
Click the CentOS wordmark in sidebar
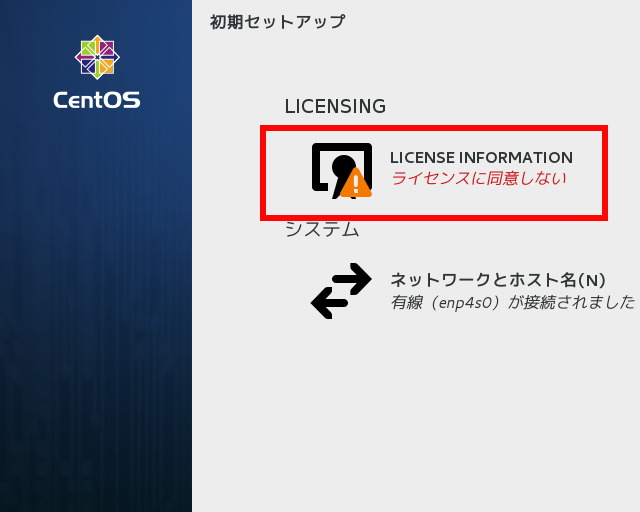pos(97,100)
